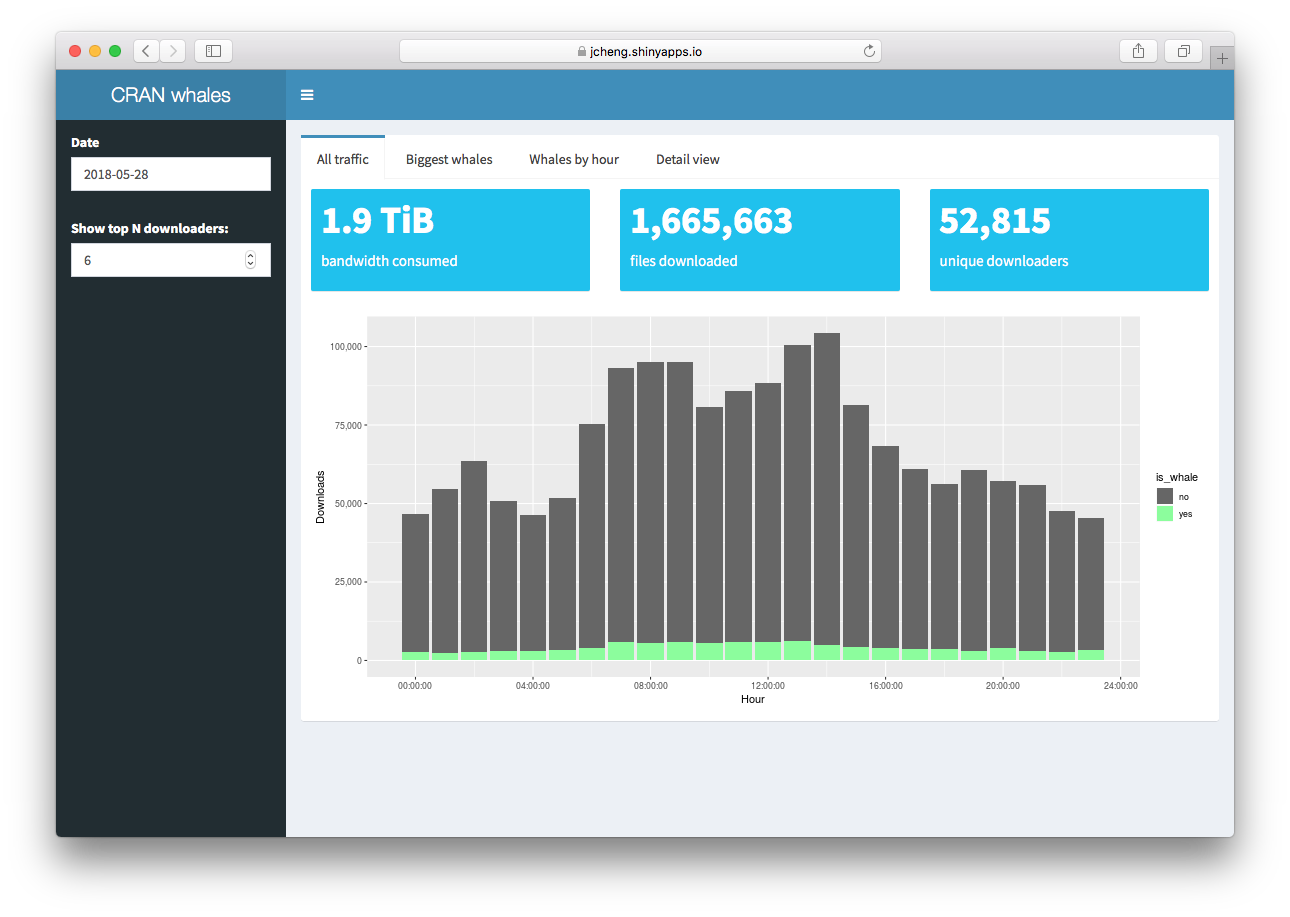Open the sidebar collapse hamburger menu

pos(307,95)
